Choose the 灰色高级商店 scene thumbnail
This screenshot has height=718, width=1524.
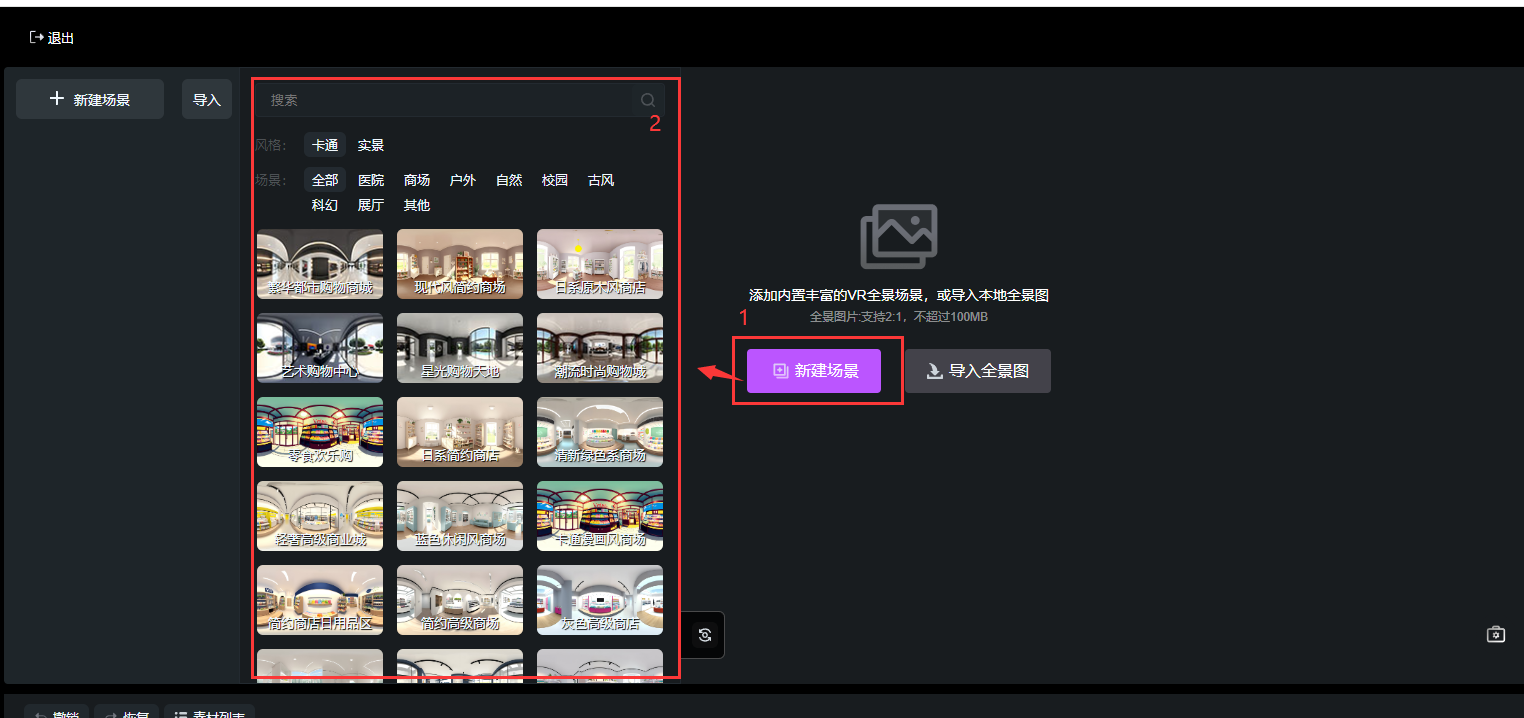tap(600, 599)
